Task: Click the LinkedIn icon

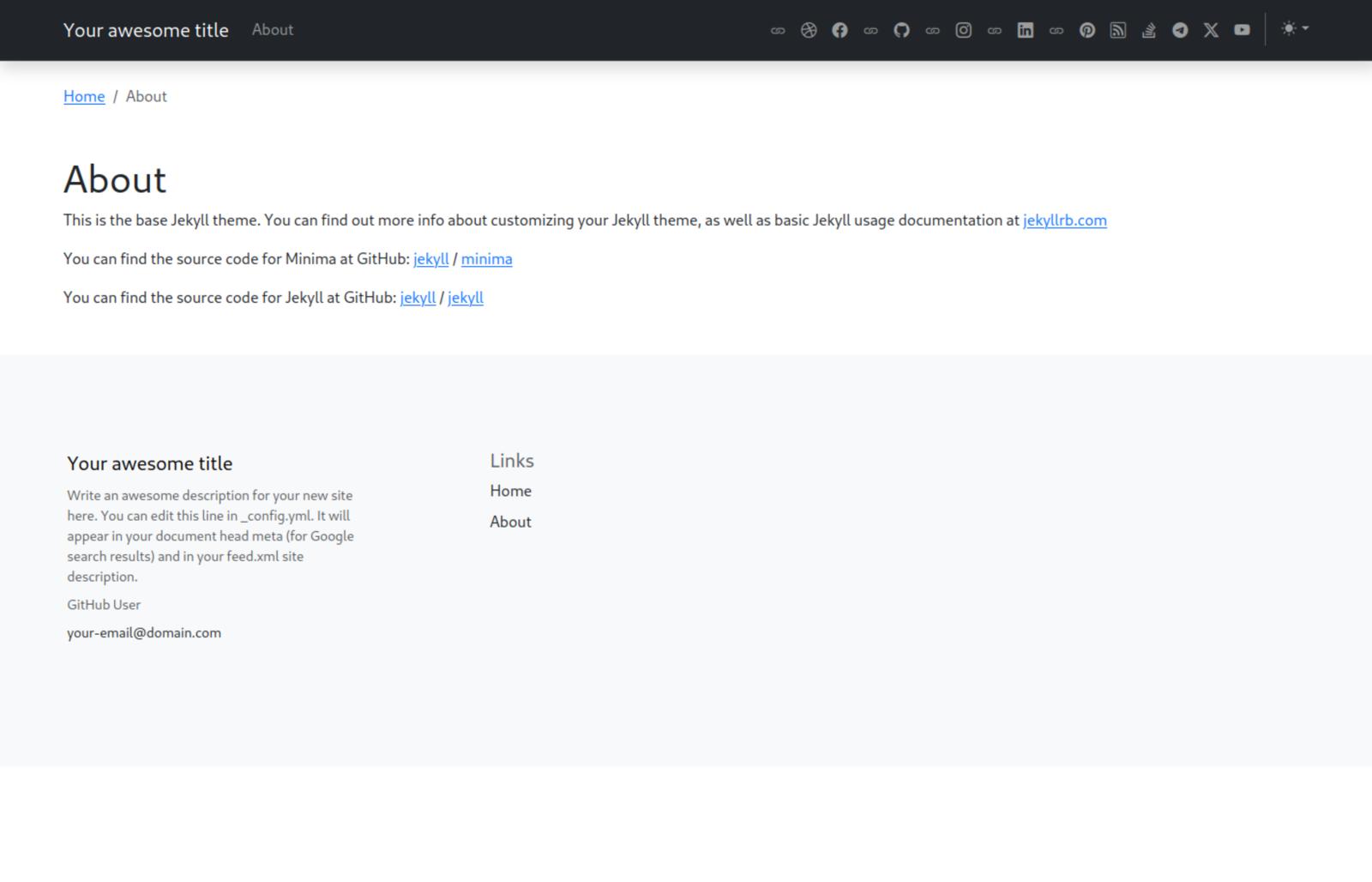Action: click(x=1025, y=30)
